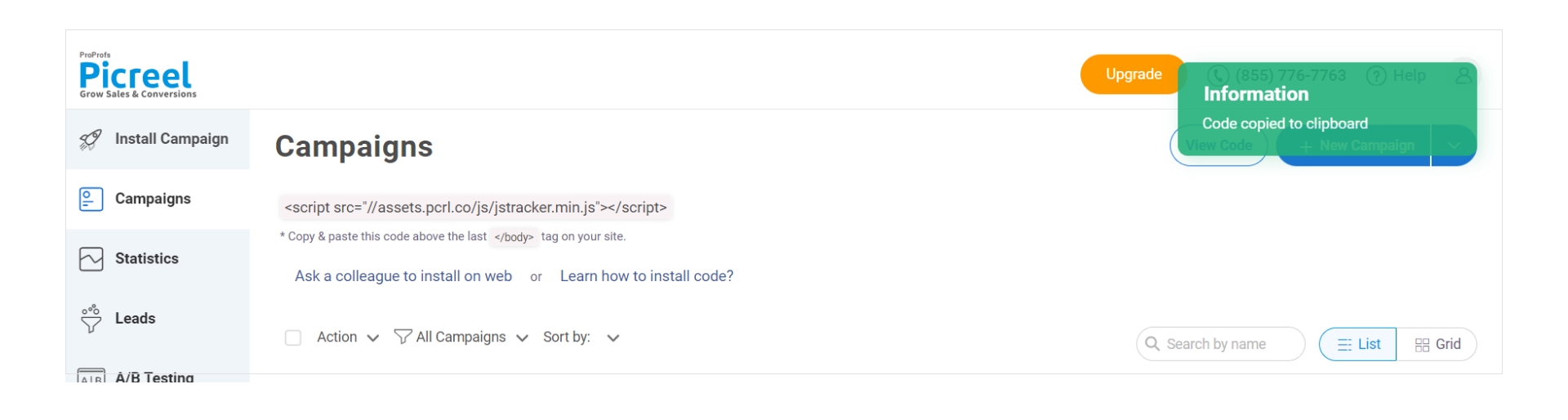Click the Picreel logo

[x=137, y=77]
